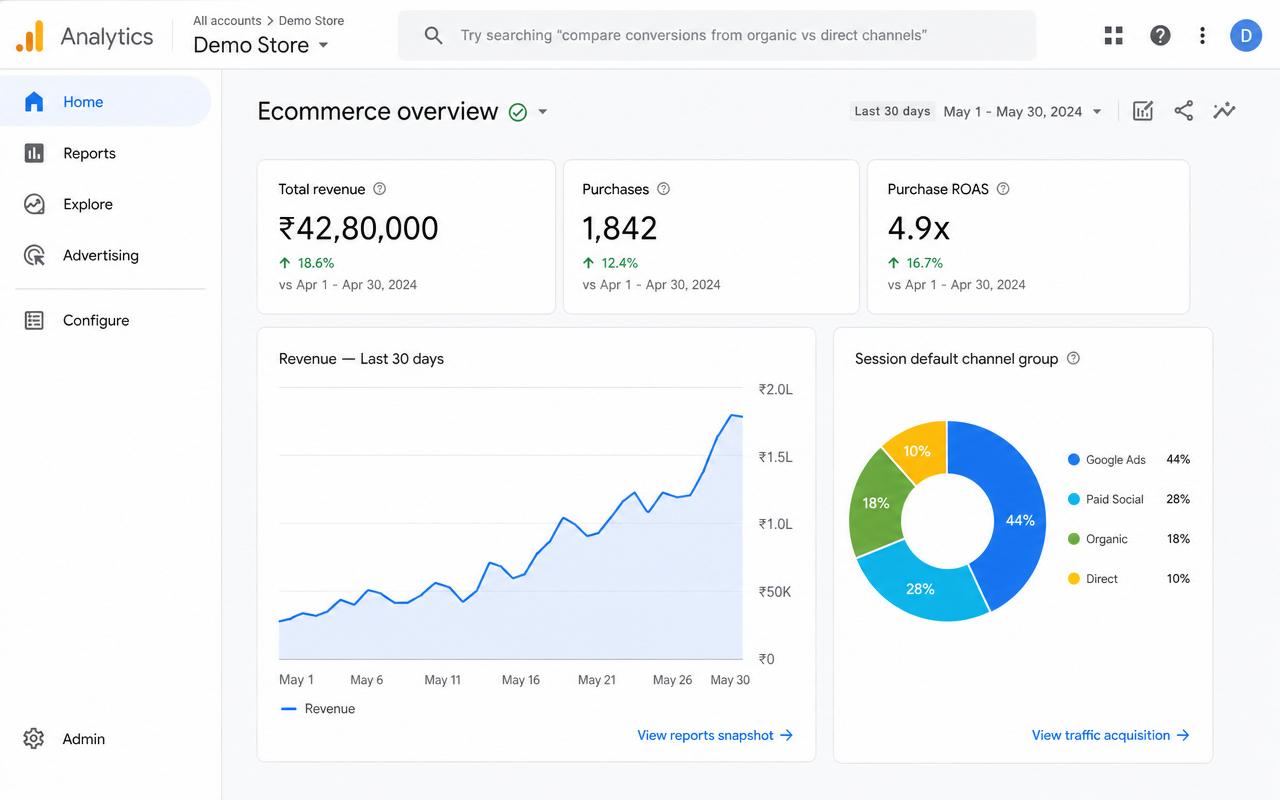The height and width of the screenshot is (800, 1280).
Task: Open the help question mark icon
Action: (x=1160, y=36)
